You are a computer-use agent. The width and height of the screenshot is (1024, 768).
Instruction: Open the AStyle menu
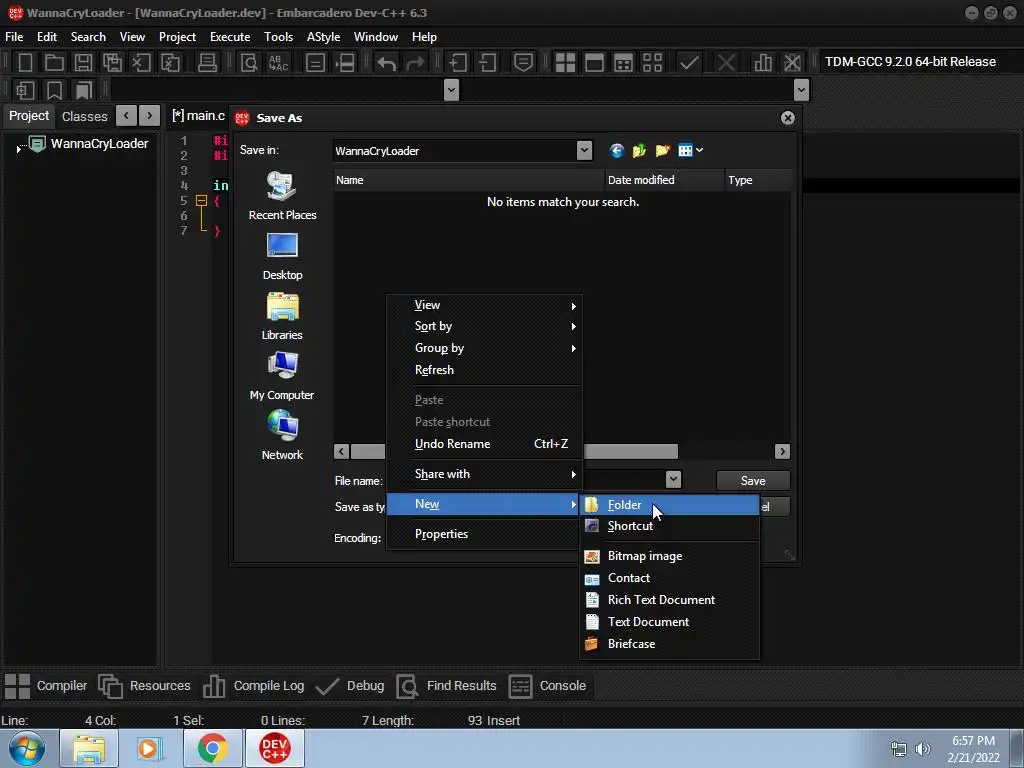click(323, 37)
